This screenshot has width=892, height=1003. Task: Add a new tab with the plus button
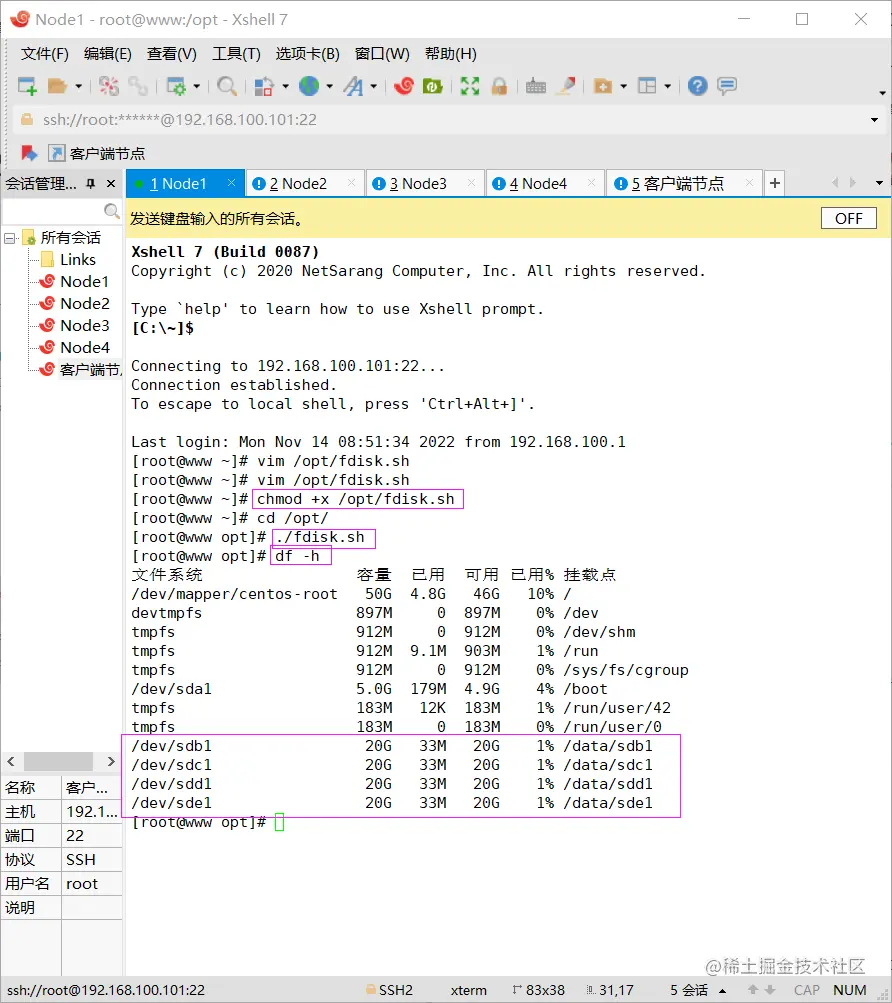click(774, 184)
